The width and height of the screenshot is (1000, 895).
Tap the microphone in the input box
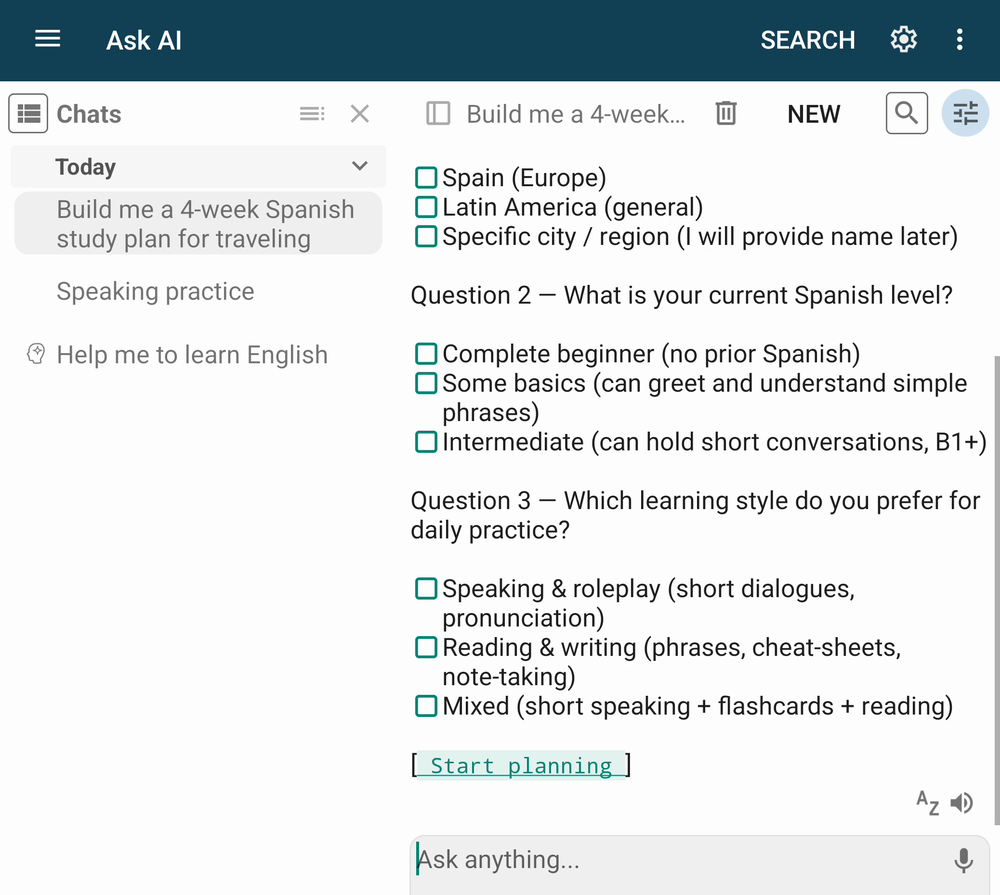point(963,860)
